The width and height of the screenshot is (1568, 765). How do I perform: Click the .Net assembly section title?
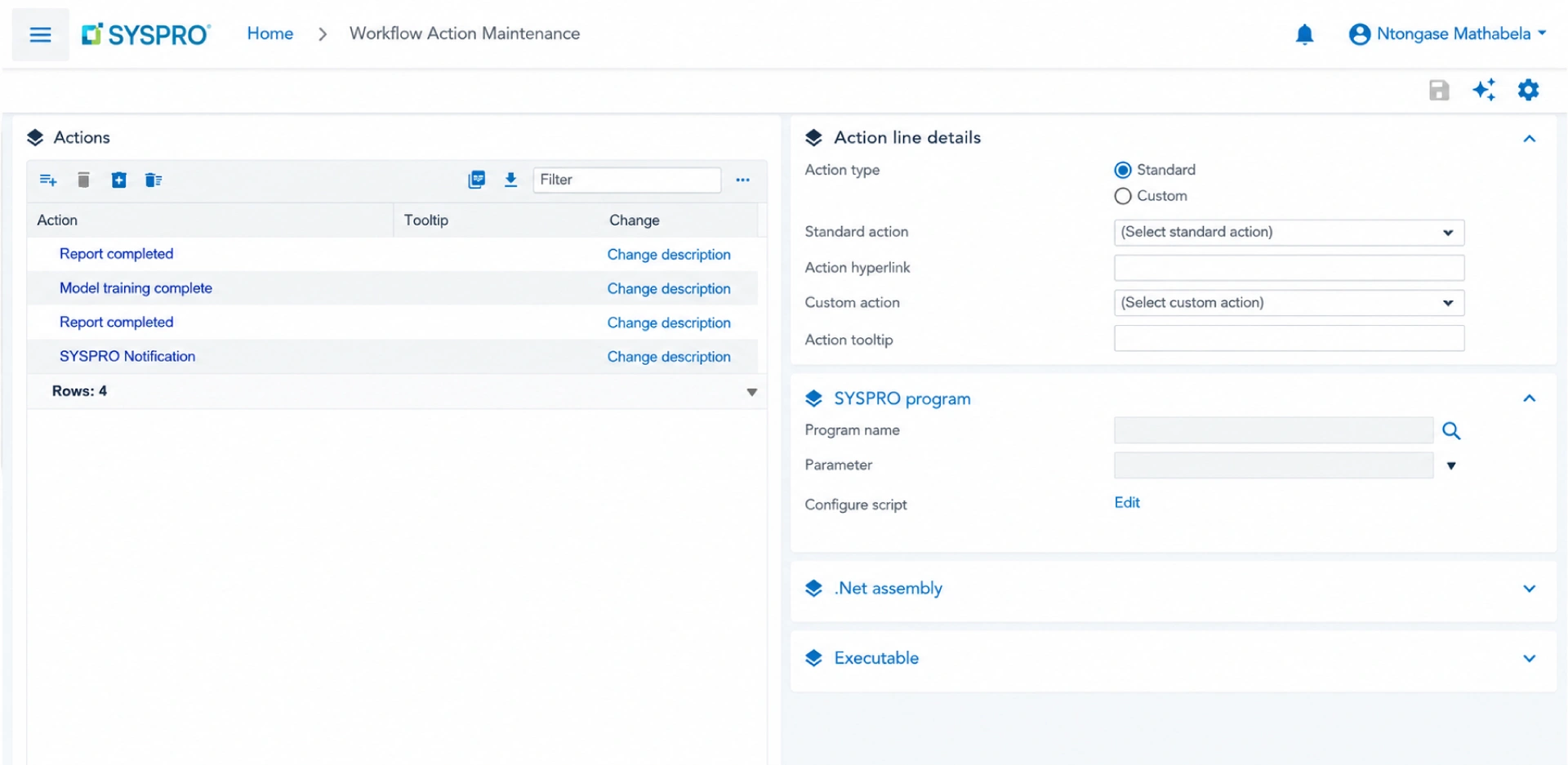click(888, 589)
